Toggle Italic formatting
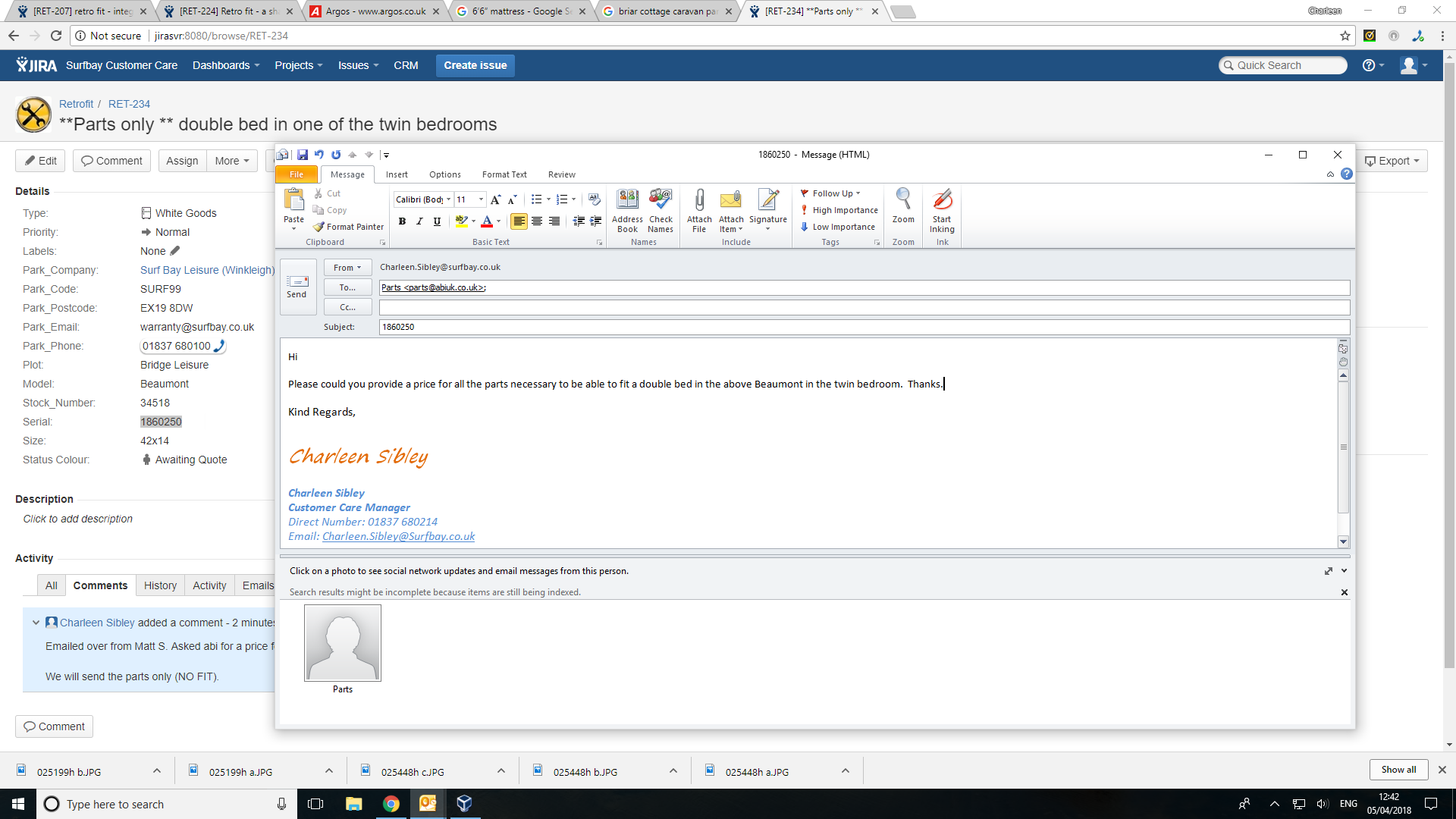The height and width of the screenshot is (819, 1456). point(419,221)
